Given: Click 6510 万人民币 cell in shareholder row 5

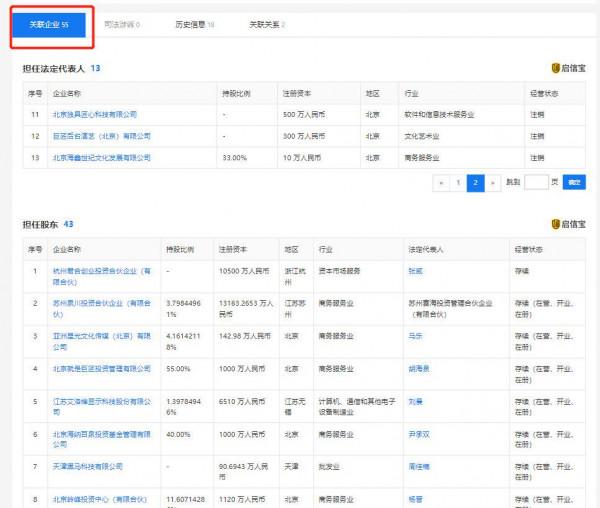Looking at the screenshot, I should pyautogui.click(x=242, y=402).
